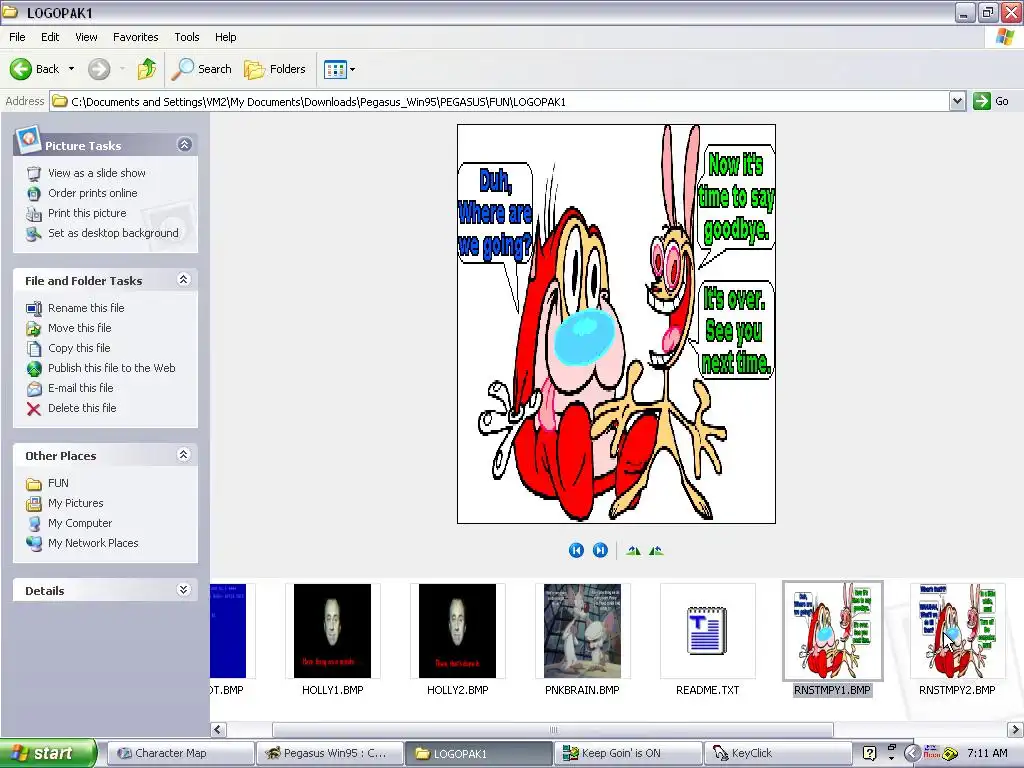Open the FUN folder in Other Places
Viewport: 1024px width, 768px height.
(57, 483)
